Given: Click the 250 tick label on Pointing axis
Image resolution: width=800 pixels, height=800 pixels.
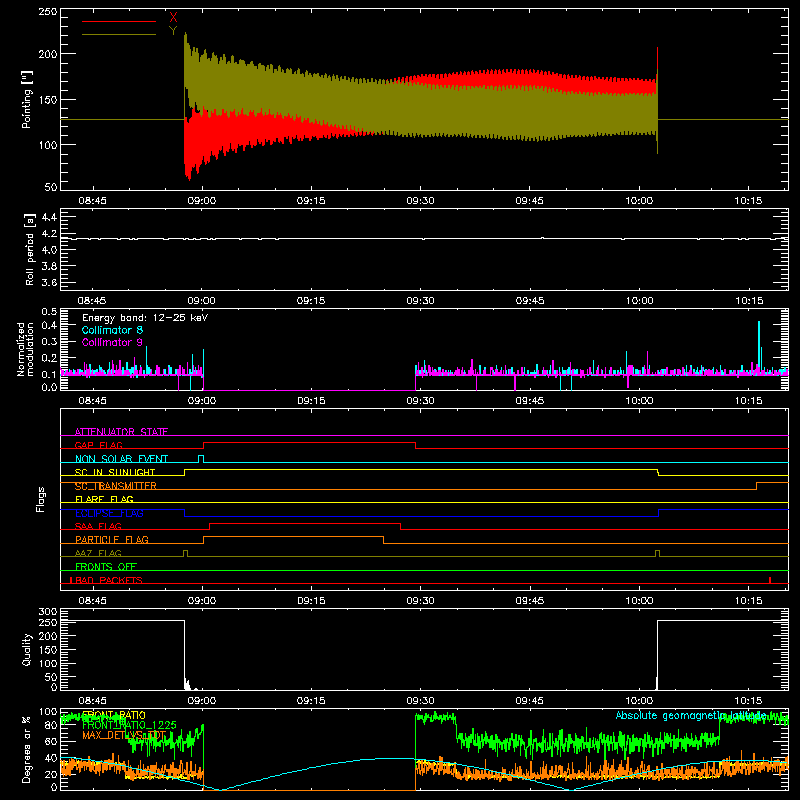Looking at the screenshot, I should coord(48,12).
